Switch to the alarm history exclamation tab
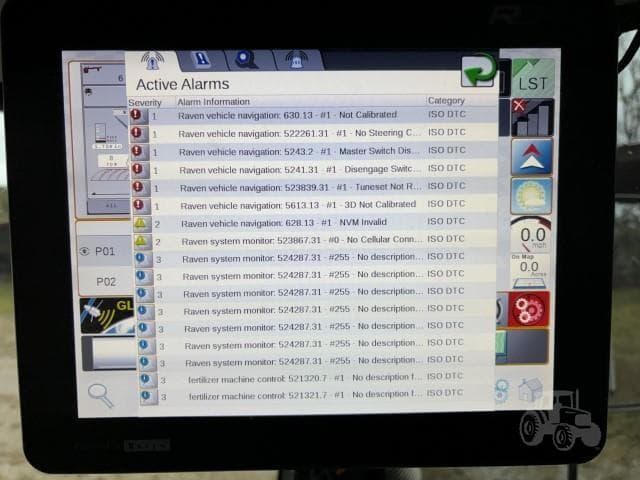The width and height of the screenshot is (640, 480). click(202, 60)
